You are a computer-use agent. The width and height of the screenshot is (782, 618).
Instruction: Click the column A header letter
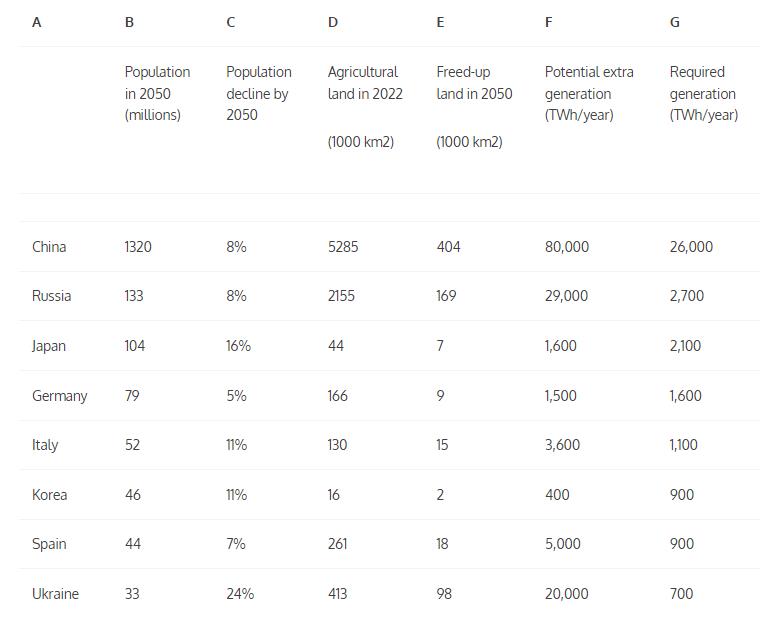tap(37, 22)
